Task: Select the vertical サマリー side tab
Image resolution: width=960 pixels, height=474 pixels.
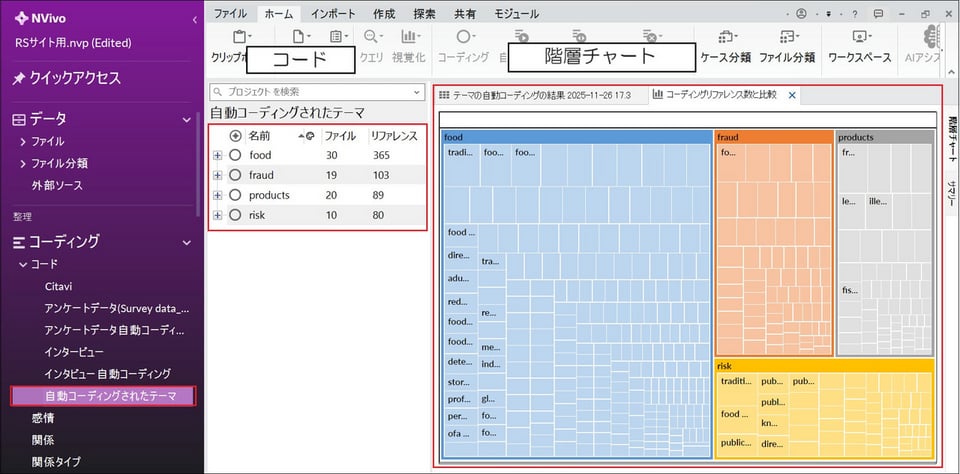Action: click(952, 192)
